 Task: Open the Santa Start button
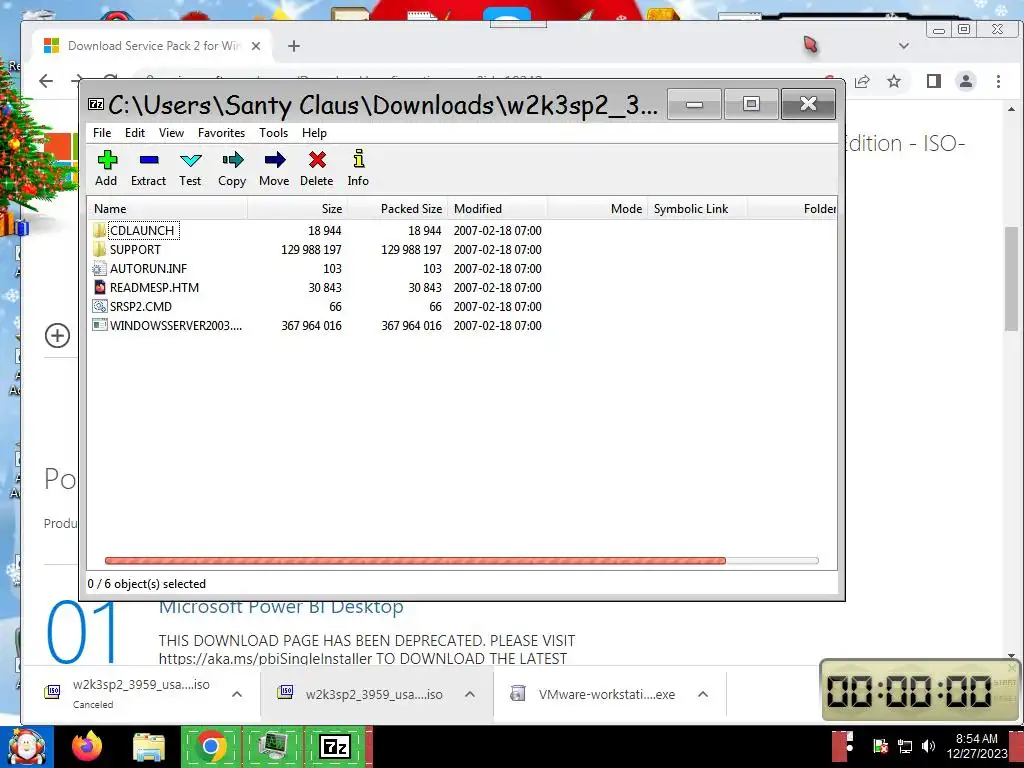click(27, 746)
